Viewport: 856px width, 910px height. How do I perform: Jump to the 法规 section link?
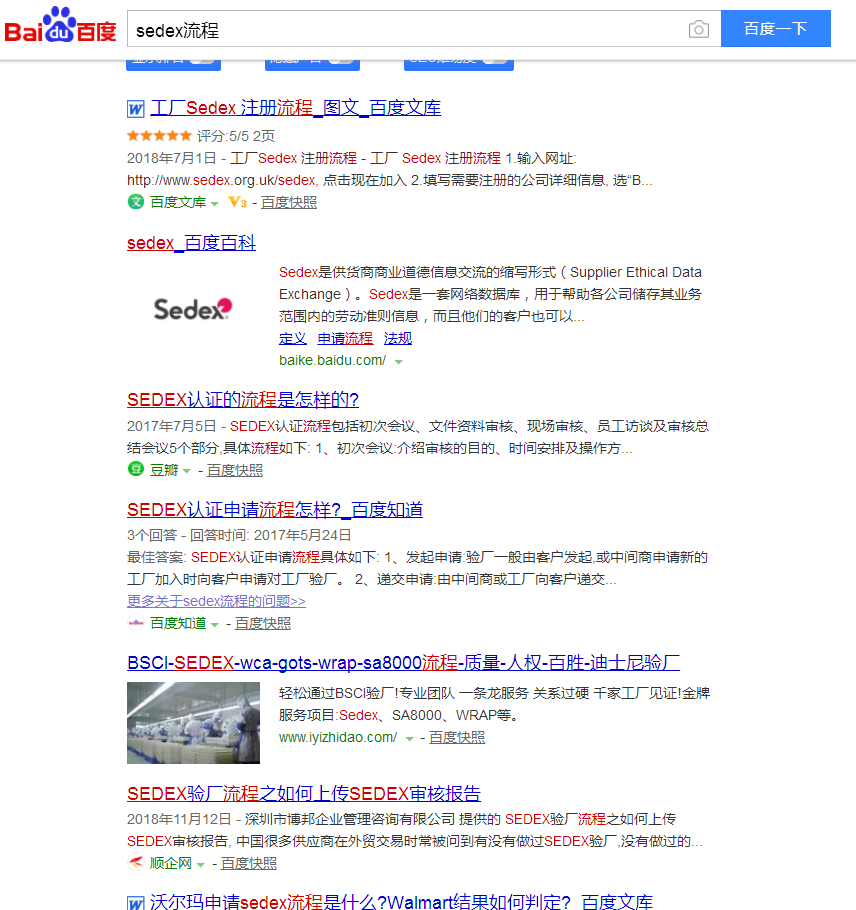click(x=398, y=338)
